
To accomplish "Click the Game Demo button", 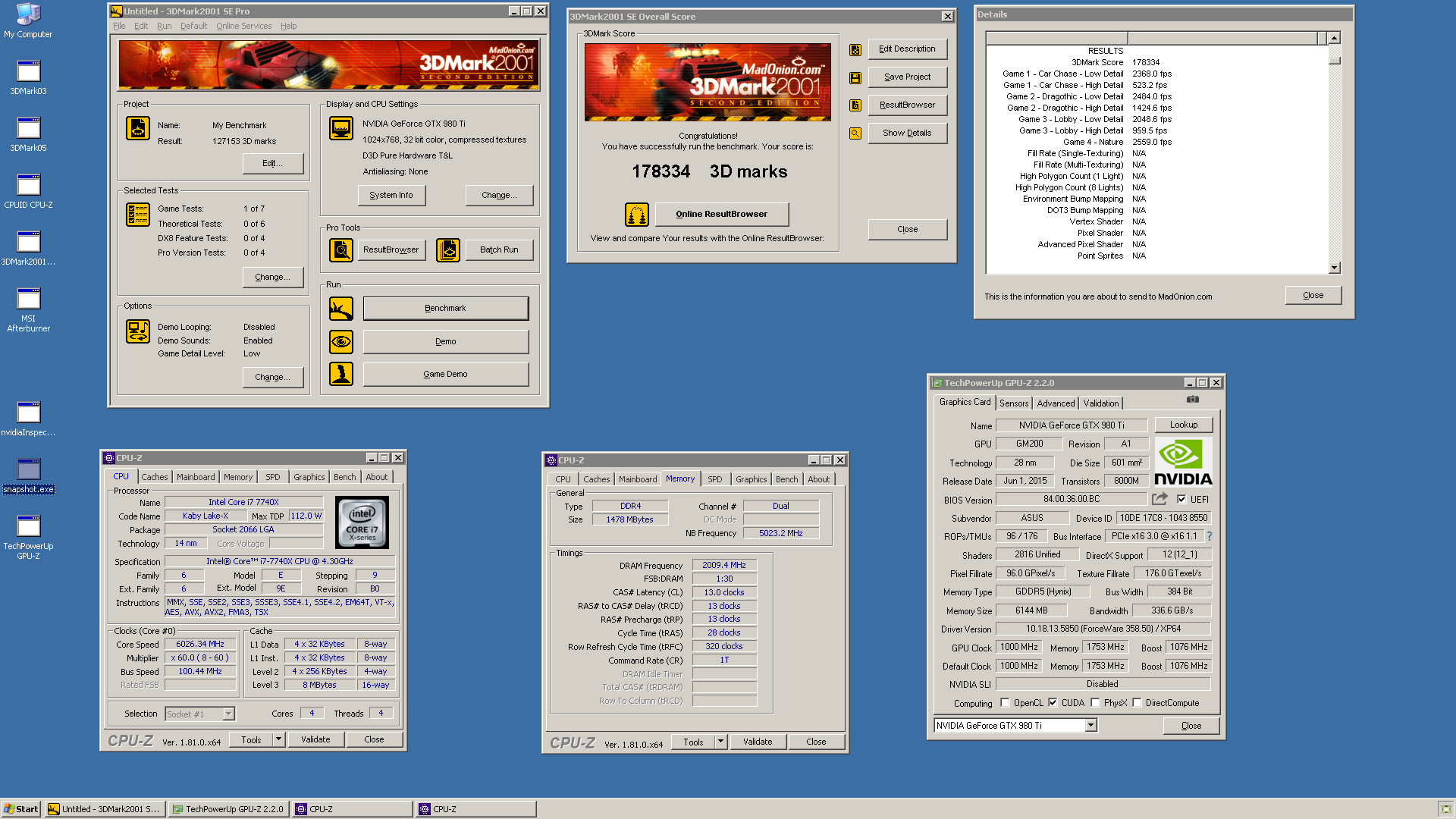I will 446,375.
